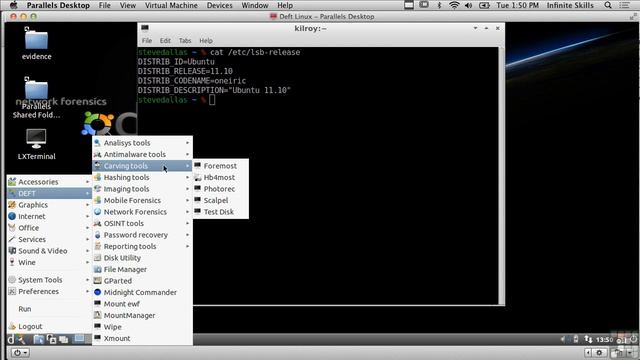Start Photorec from the submenu
The height and width of the screenshot is (360, 640).
220,189
